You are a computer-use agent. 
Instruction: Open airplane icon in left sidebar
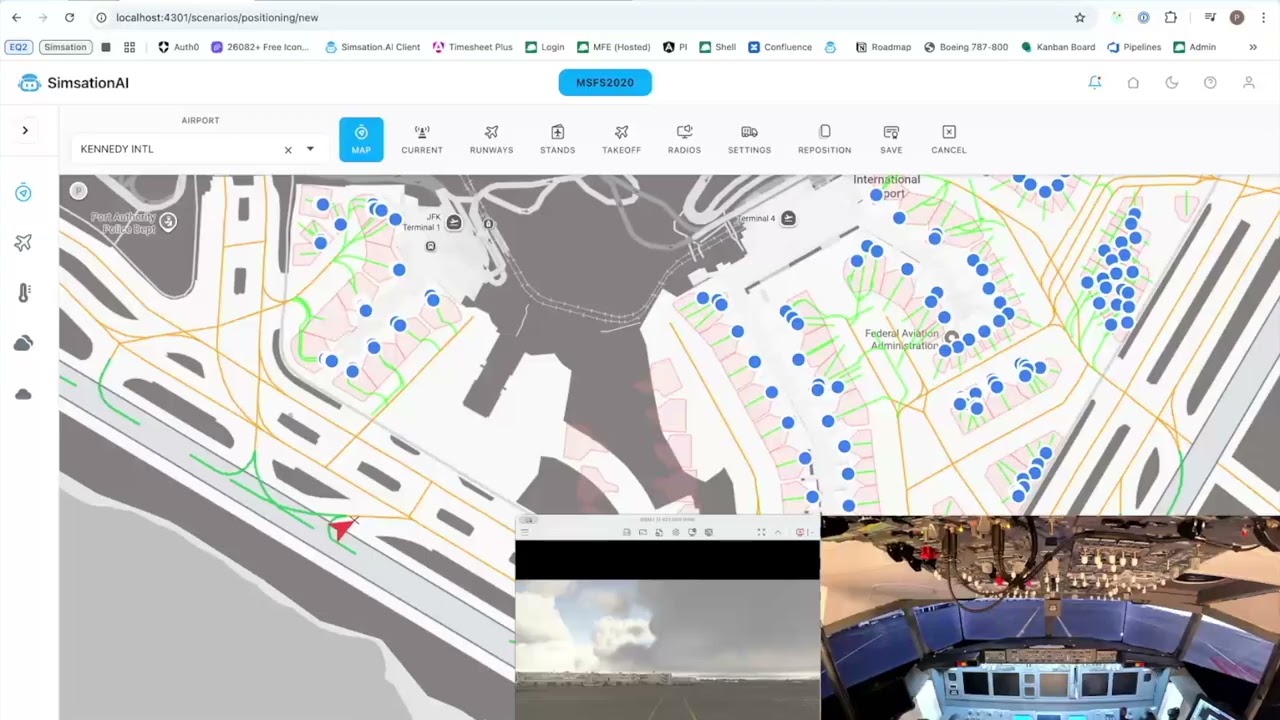pos(23,243)
